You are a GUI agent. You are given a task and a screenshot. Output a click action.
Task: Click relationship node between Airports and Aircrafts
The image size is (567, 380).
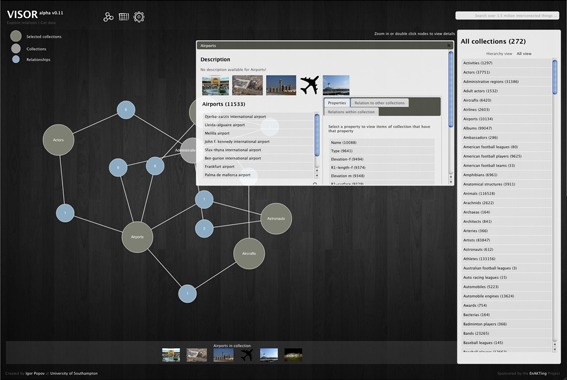[x=187, y=294]
